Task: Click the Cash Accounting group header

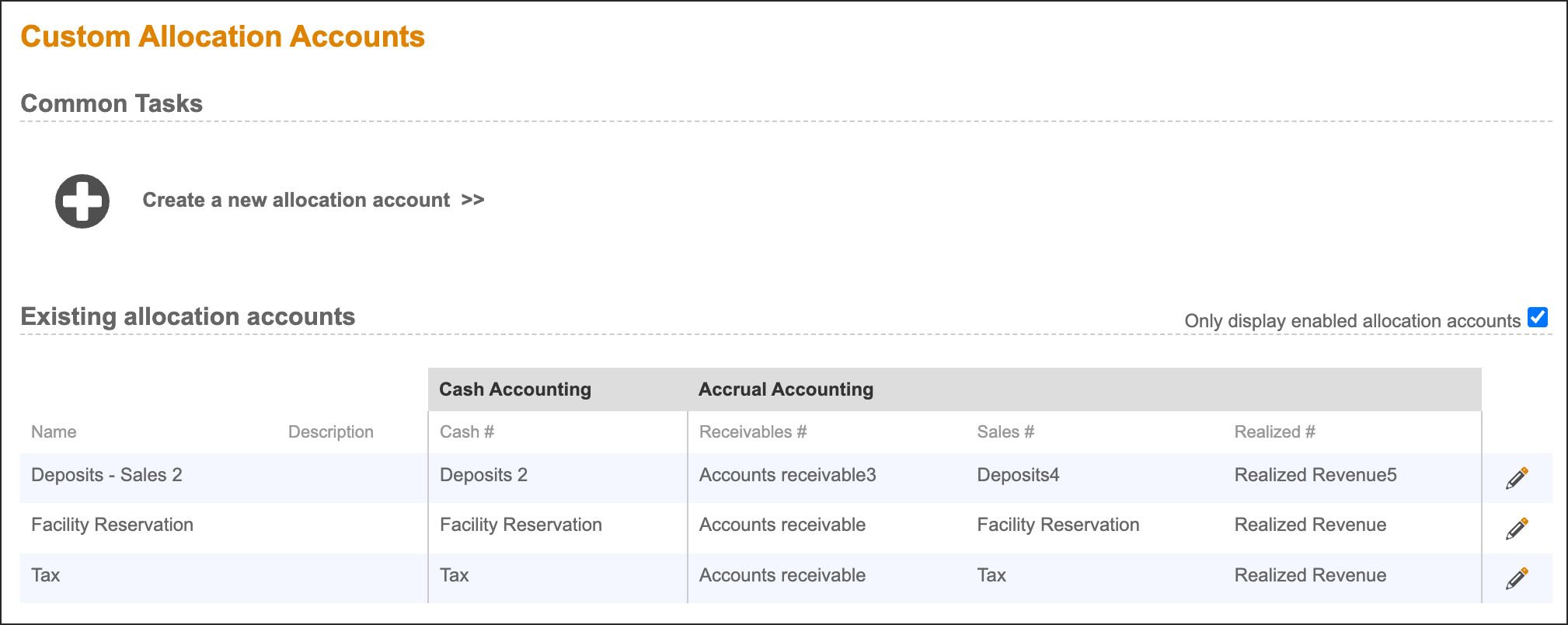Action: pos(515,389)
